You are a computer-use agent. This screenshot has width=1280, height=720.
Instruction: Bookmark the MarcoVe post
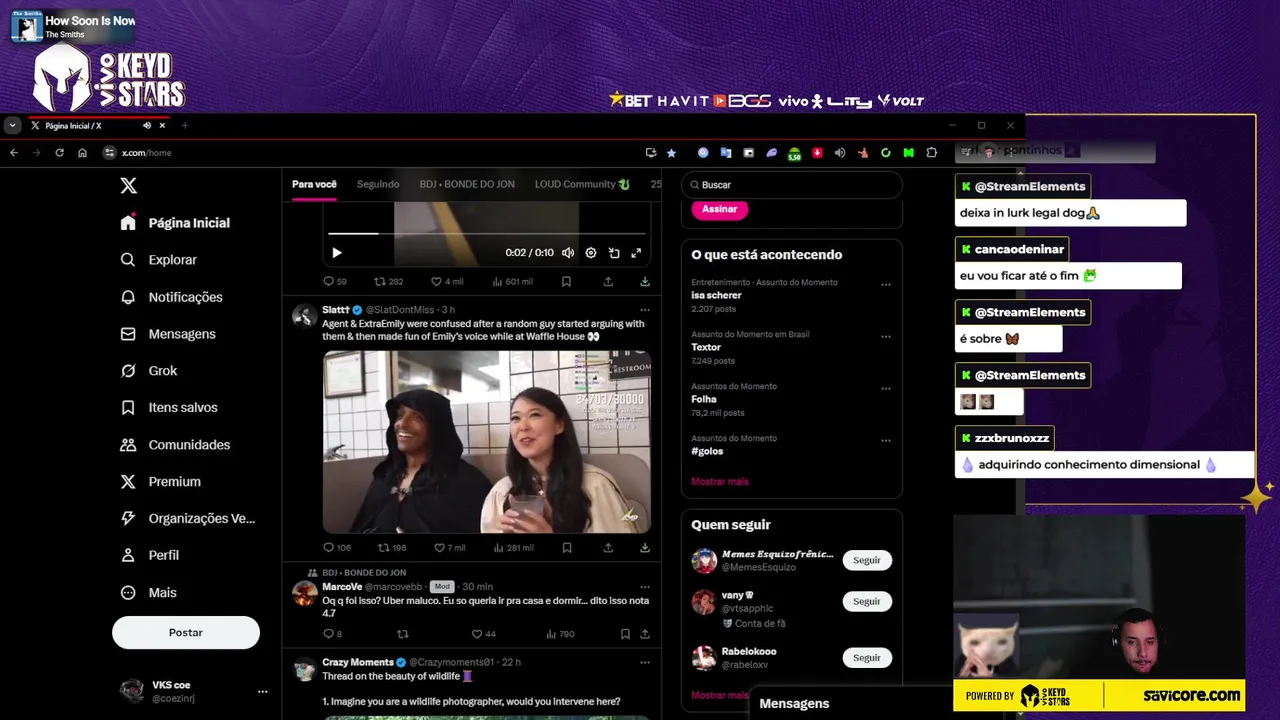[625, 634]
